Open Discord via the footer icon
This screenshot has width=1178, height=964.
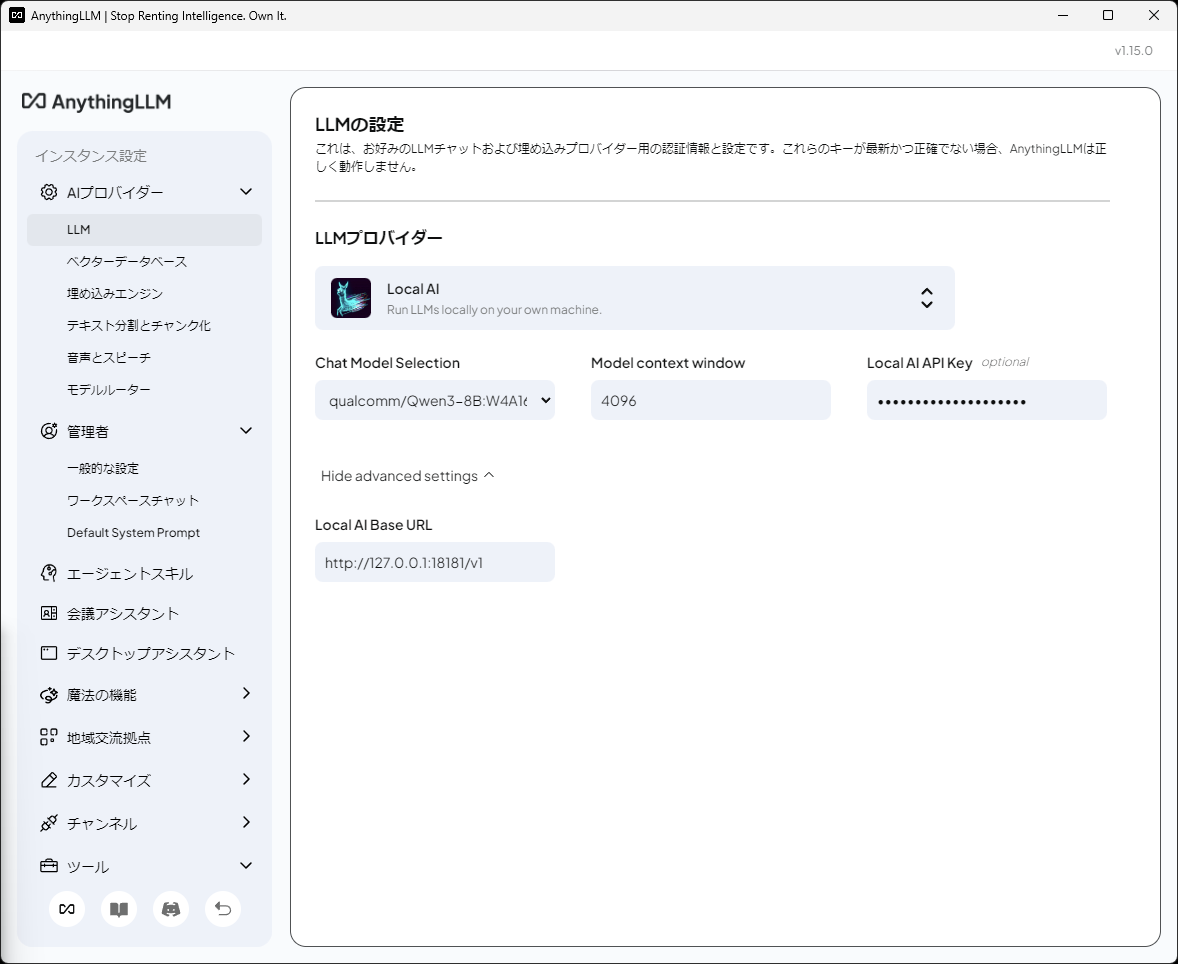171,909
